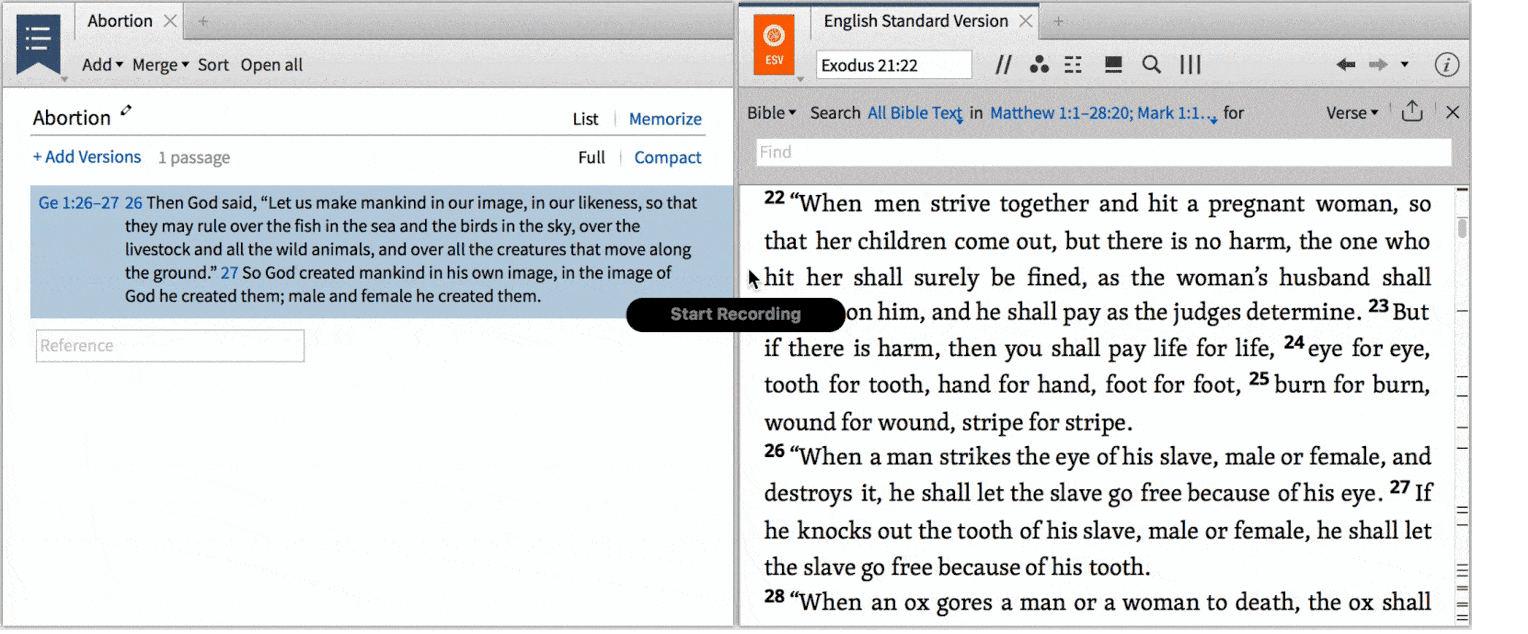Close the English Standard Version tab
The width and height of the screenshot is (1528, 634).
coord(1025,21)
